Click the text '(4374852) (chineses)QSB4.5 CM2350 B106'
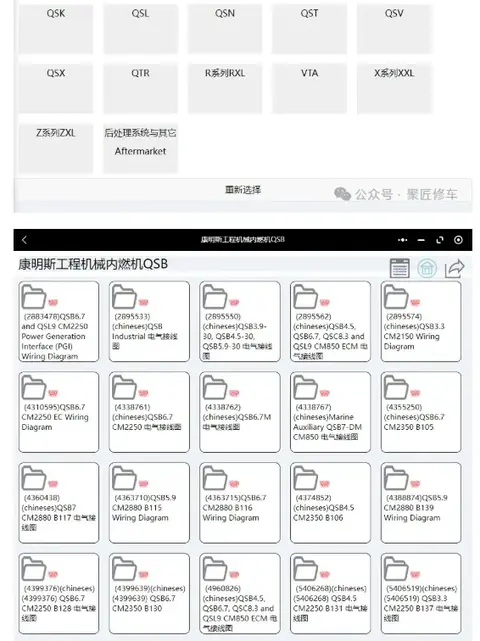Screen dimensions: 480x641 [x=324, y=508]
